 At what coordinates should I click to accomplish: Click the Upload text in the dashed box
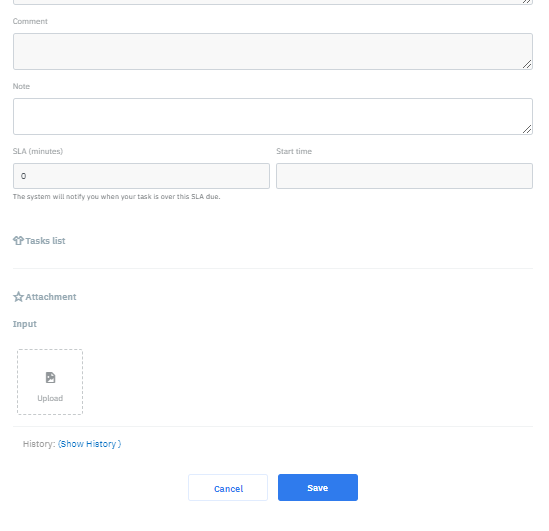50,398
